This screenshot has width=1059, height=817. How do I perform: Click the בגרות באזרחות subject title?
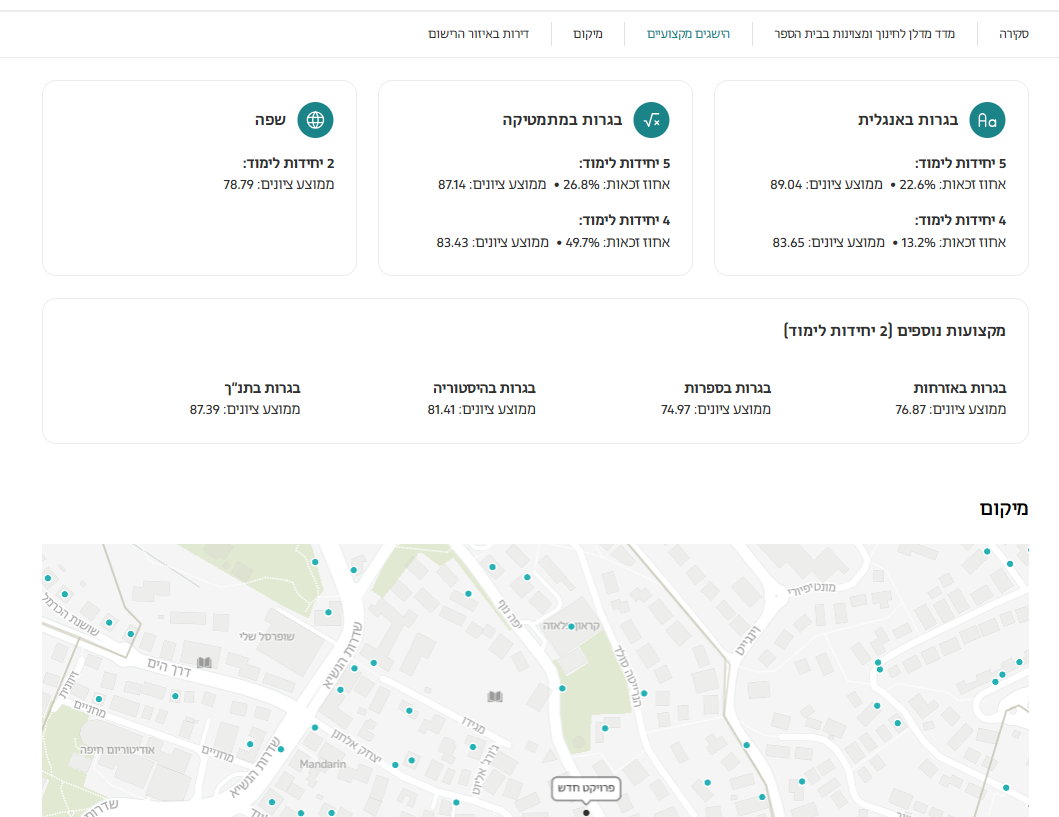click(x=959, y=388)
